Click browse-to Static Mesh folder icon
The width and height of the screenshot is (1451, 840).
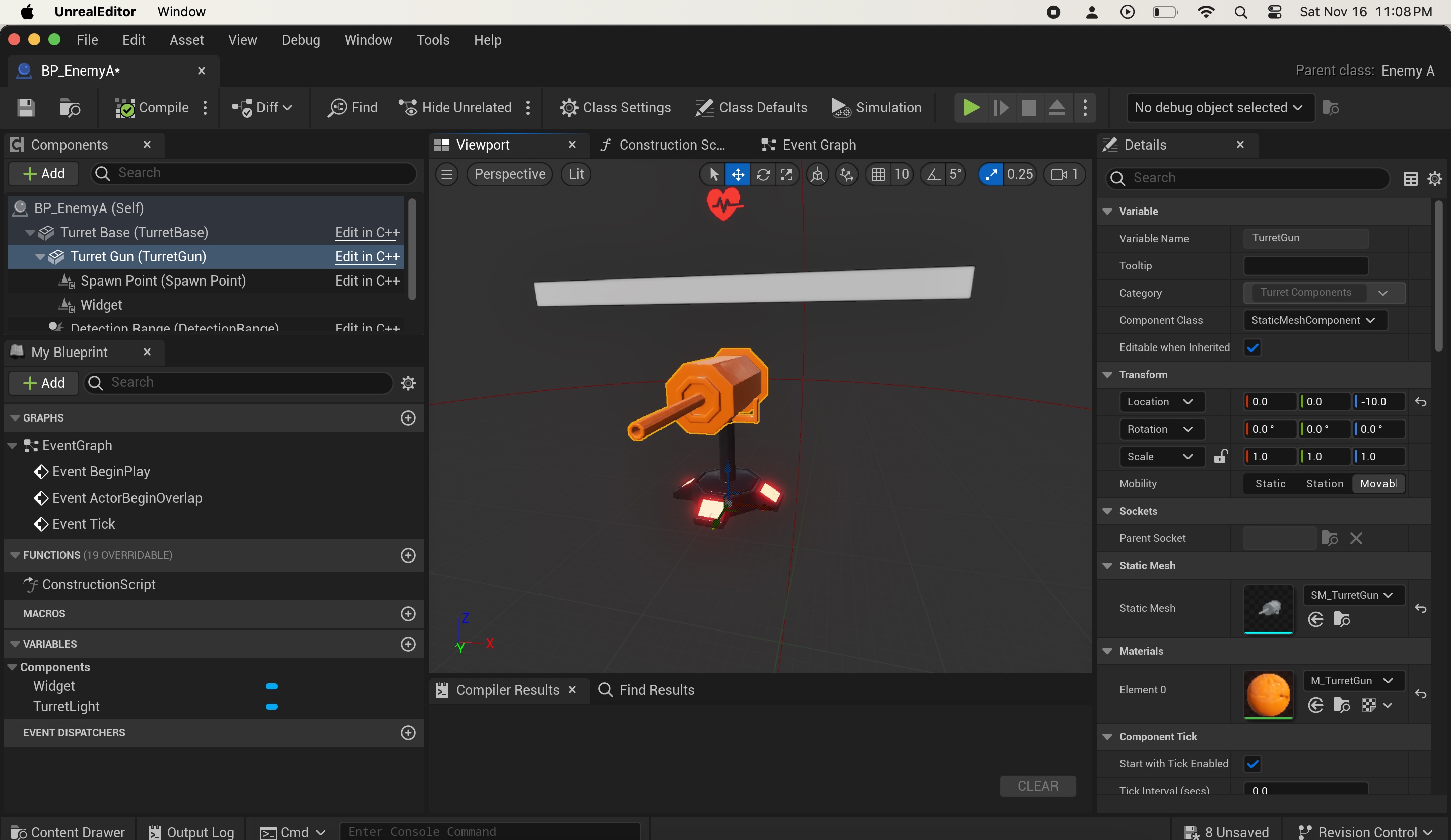[x=1342, y=619]
